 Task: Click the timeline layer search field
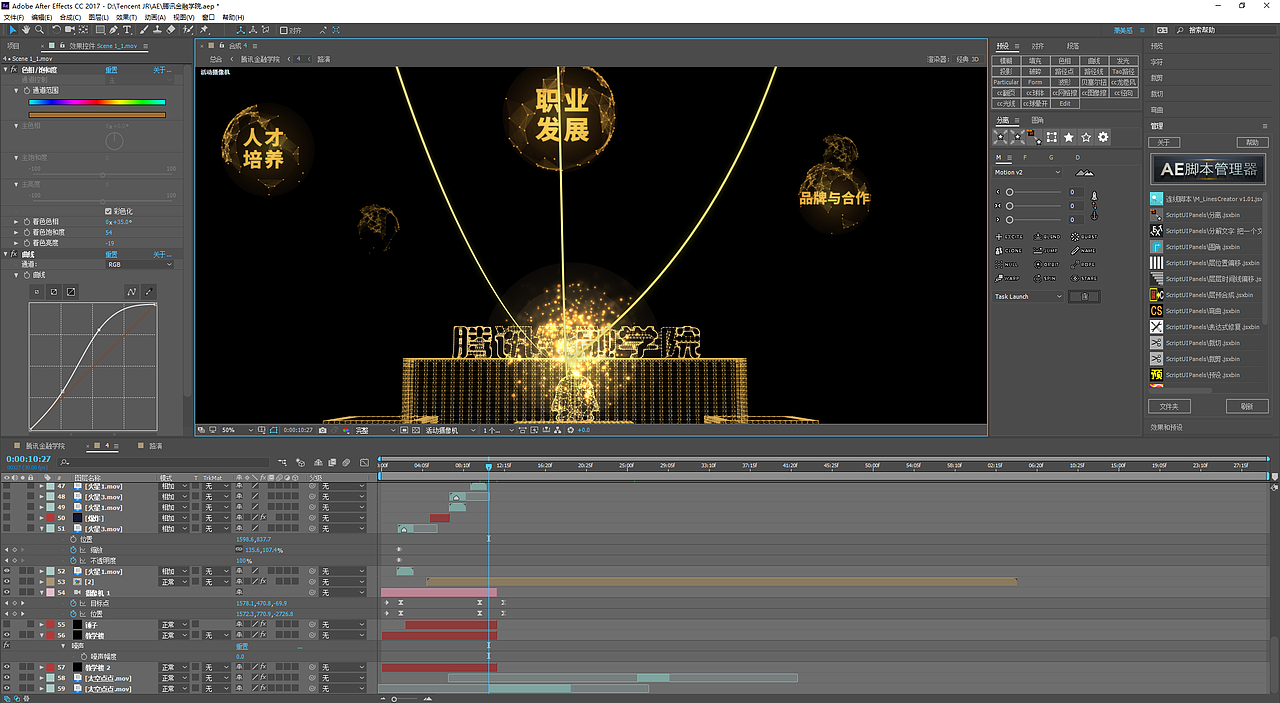(165, 462)
